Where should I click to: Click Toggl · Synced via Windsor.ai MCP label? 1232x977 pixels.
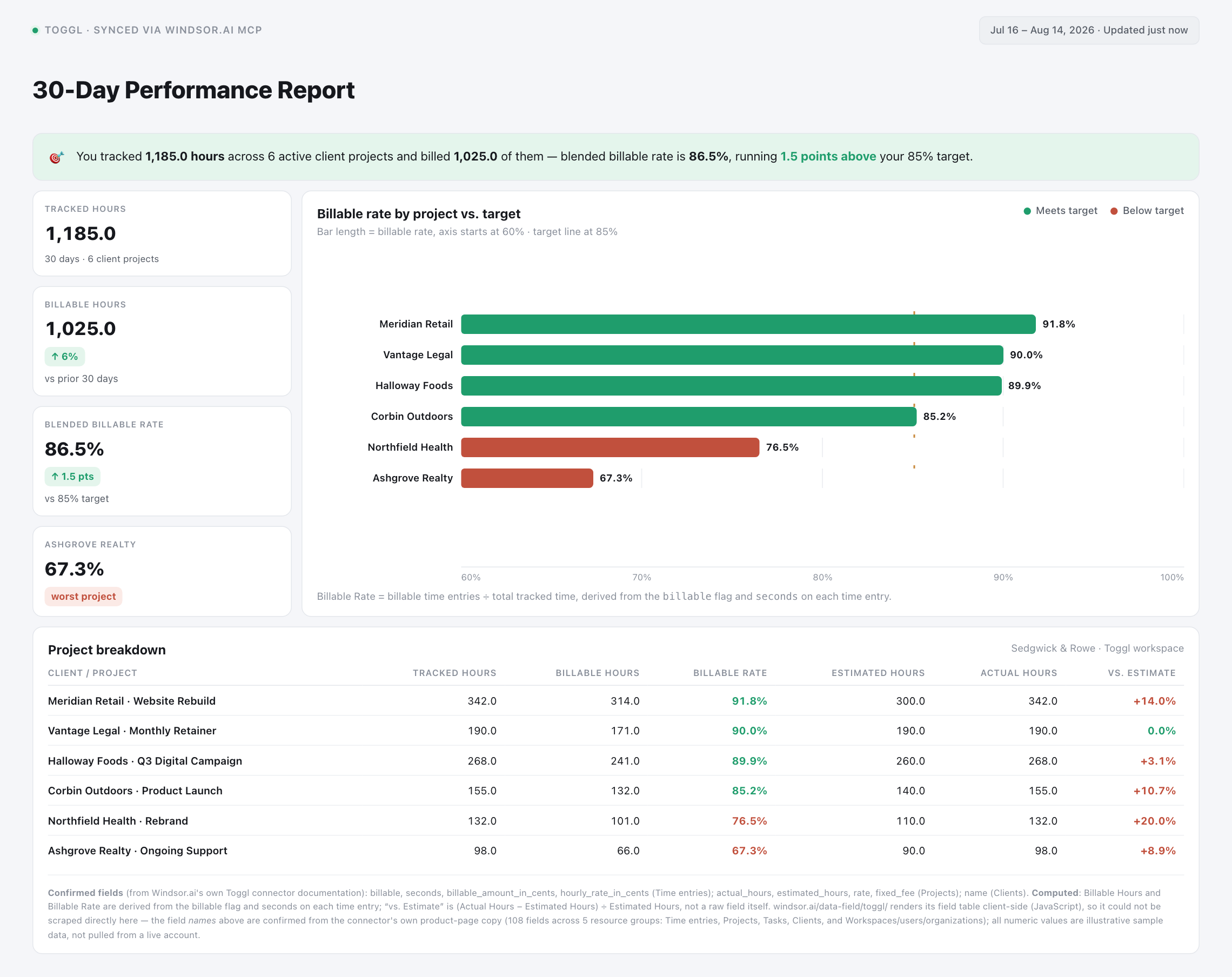(153, 30)
